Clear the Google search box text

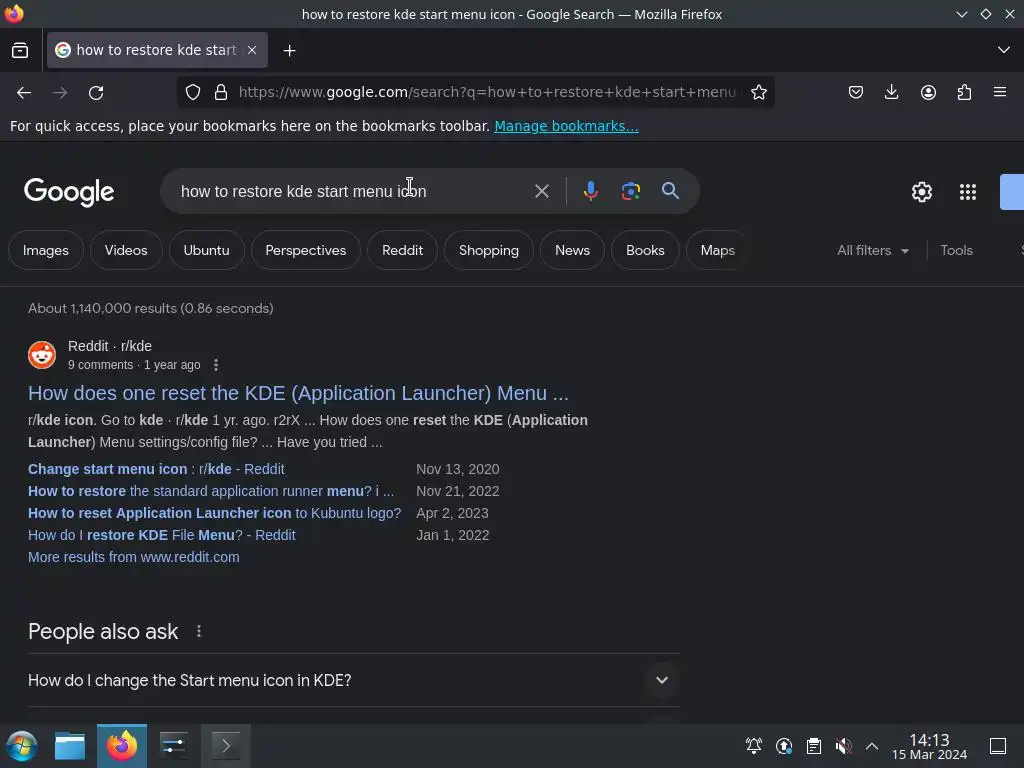click(541, 191)
